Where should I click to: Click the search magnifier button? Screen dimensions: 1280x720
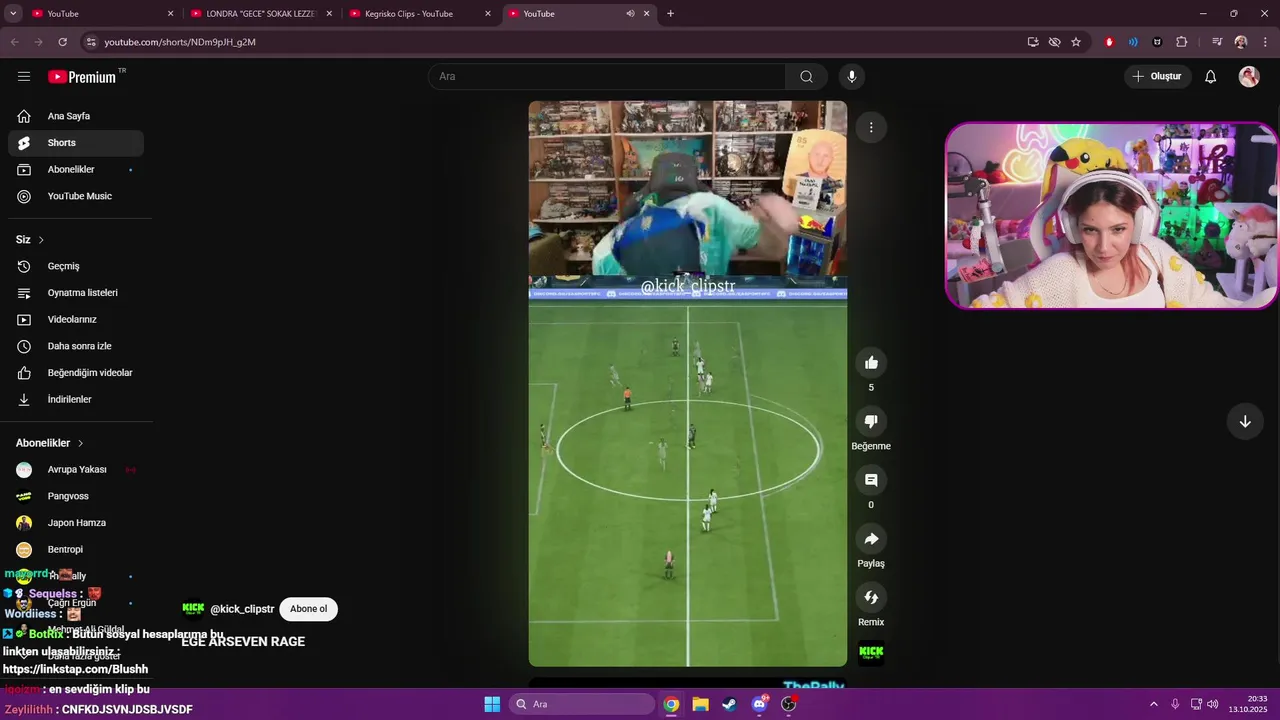[x=806, y=76]
